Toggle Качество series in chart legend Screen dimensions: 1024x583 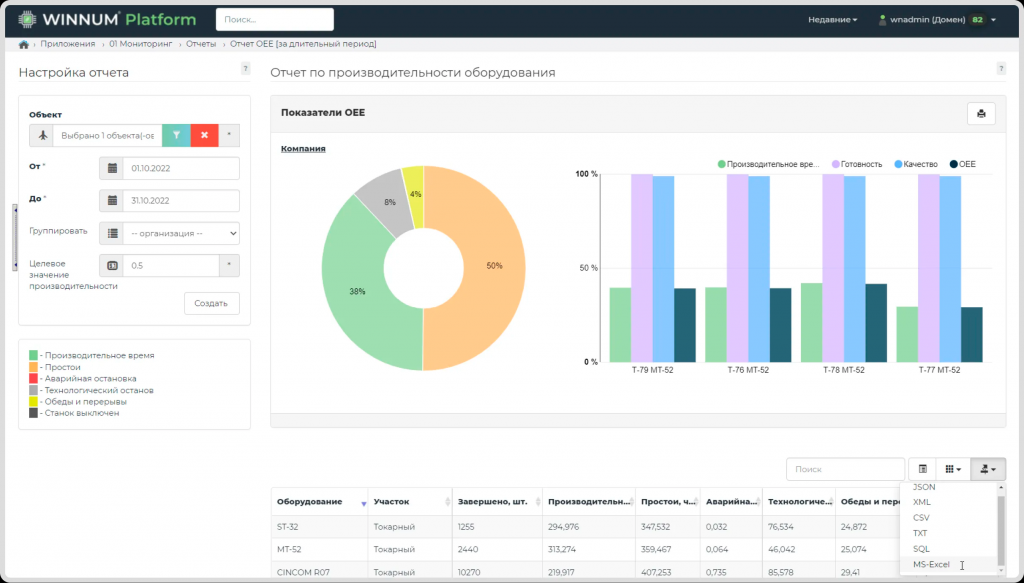click(916, 165)
